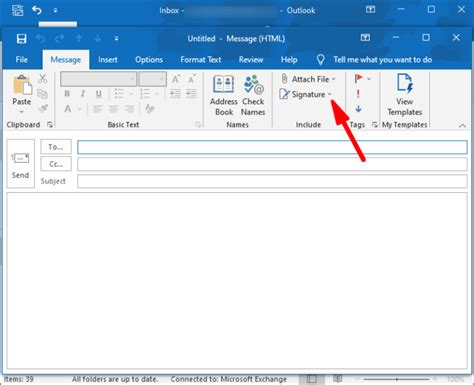Go to previous item with up arrow
The width and height of the screenshot is (474, 385).
point(79,39)
